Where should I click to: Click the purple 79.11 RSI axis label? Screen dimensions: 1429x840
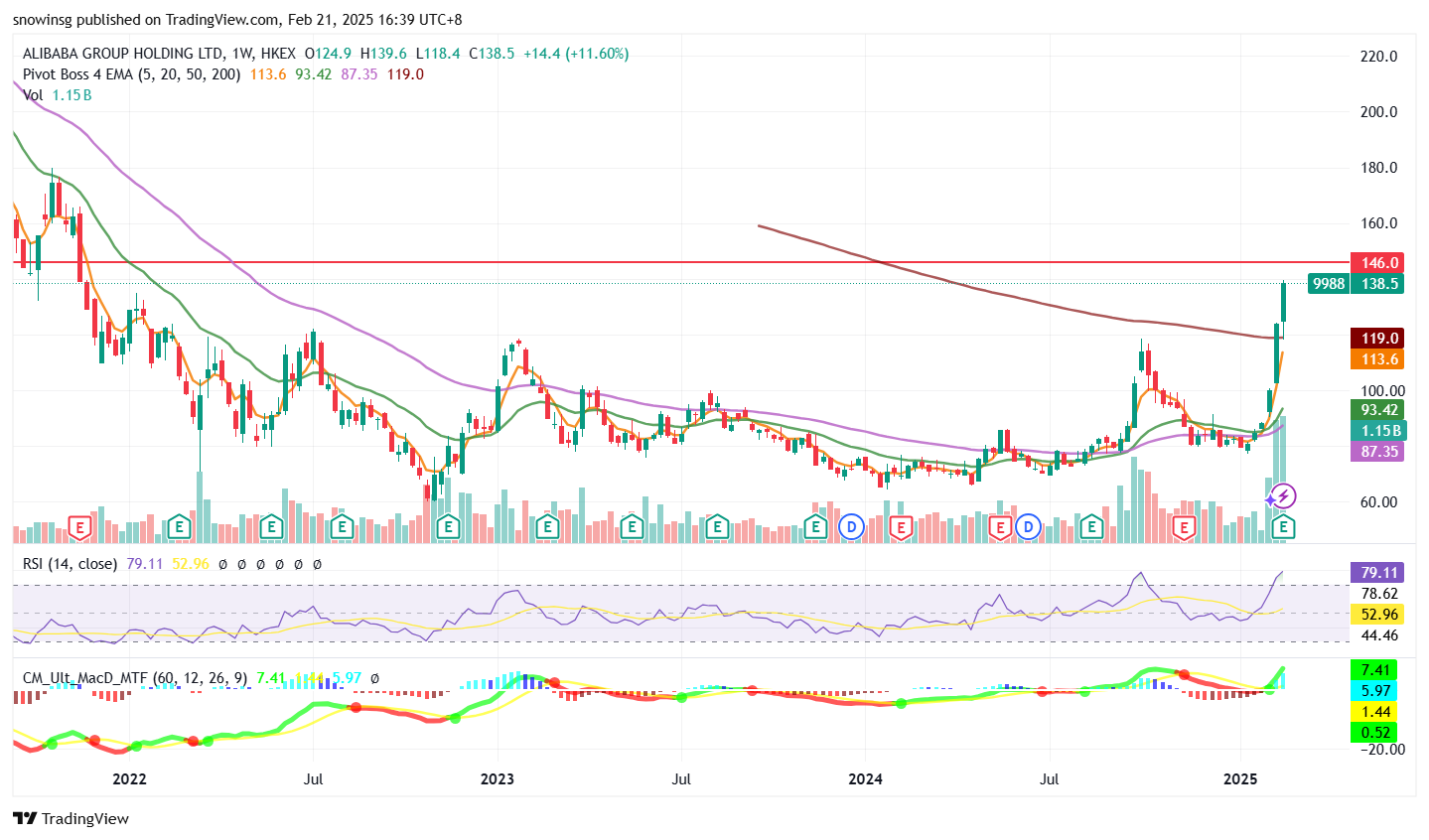click(x=1378, y=573)
